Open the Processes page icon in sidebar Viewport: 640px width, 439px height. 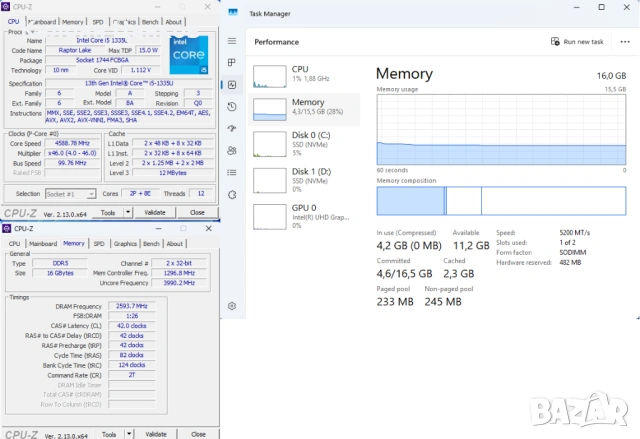tap(232, 63)
